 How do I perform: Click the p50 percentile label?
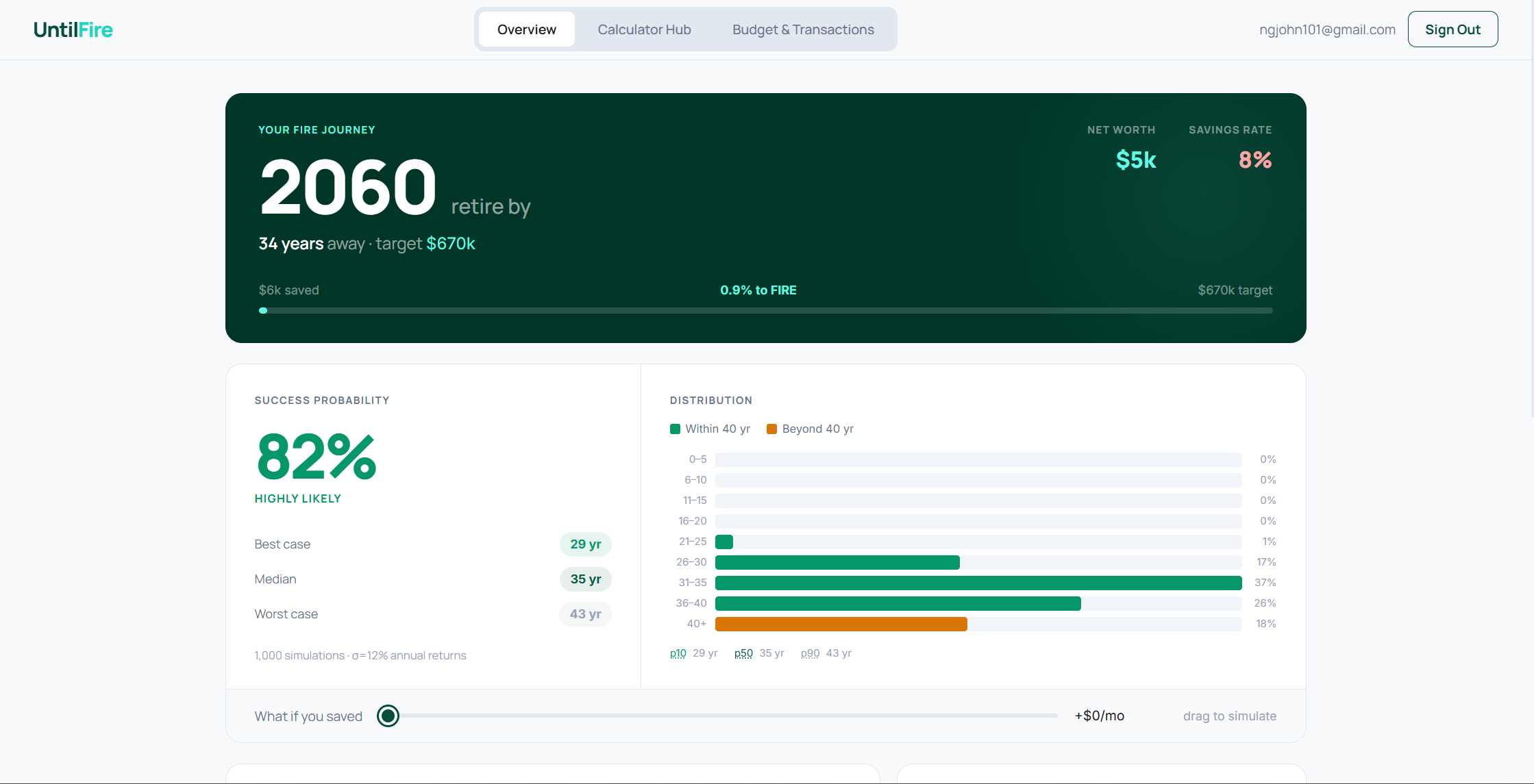743,653
